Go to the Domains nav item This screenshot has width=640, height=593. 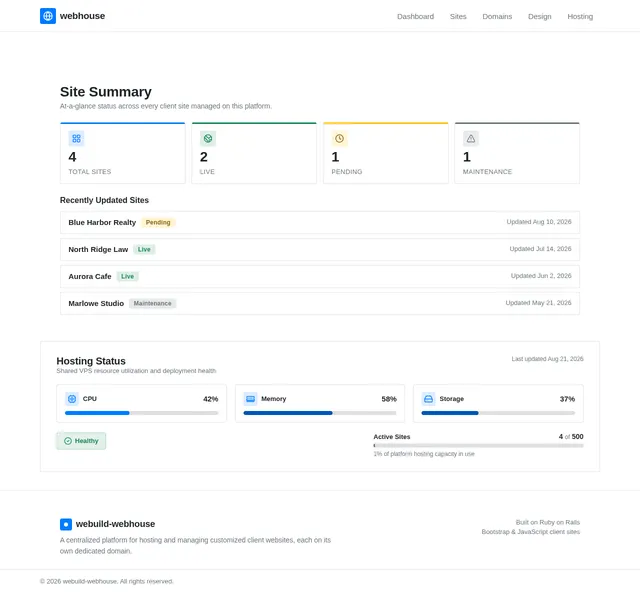(497, 16)
